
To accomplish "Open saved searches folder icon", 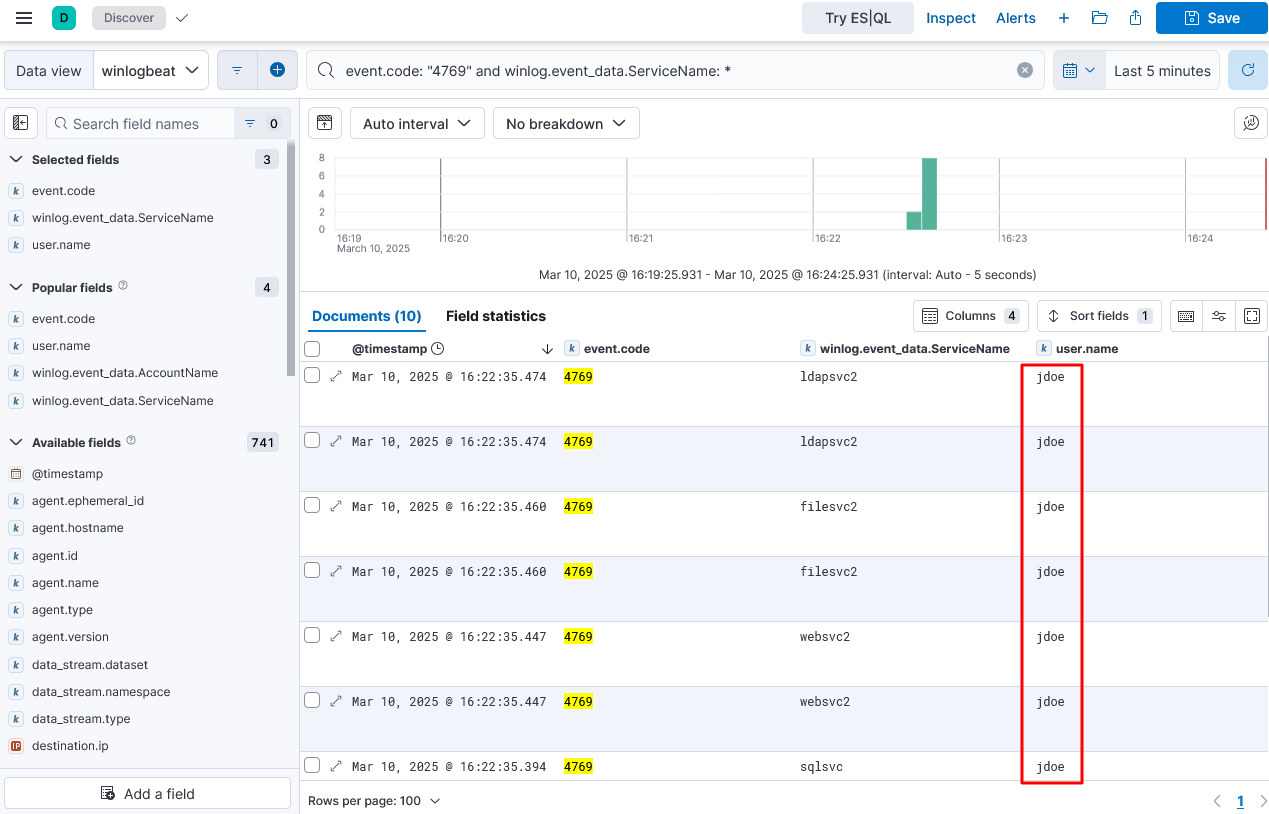I will click(1099, 18).
